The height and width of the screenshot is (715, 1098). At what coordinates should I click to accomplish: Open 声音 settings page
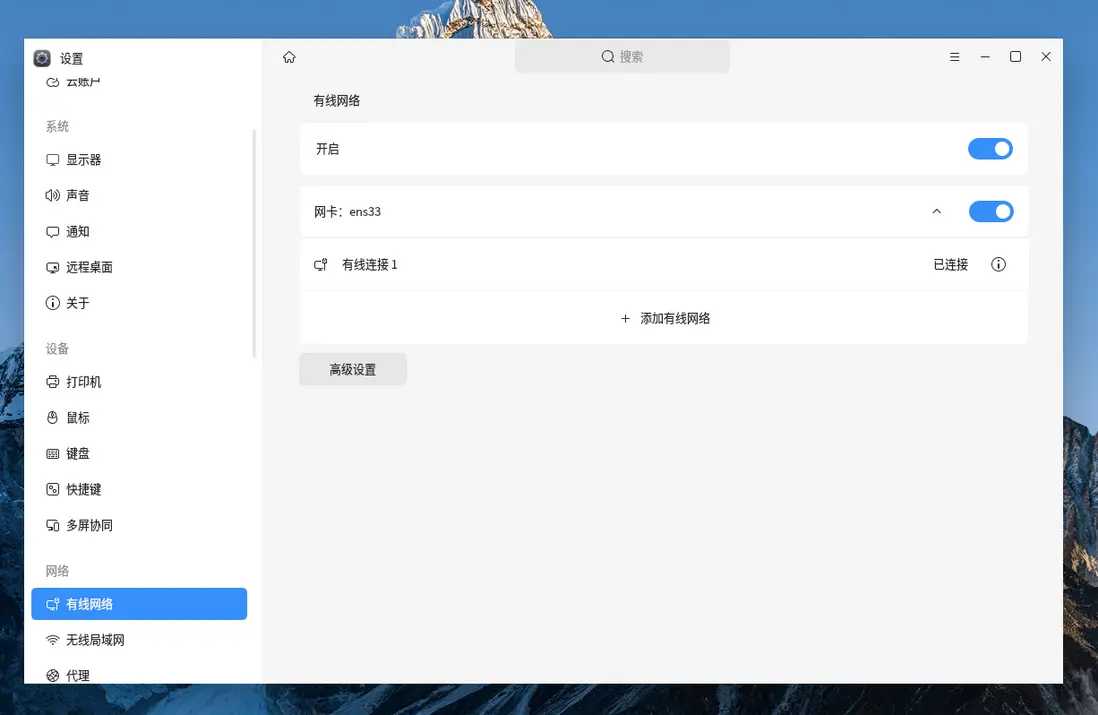tap(139, 195)
